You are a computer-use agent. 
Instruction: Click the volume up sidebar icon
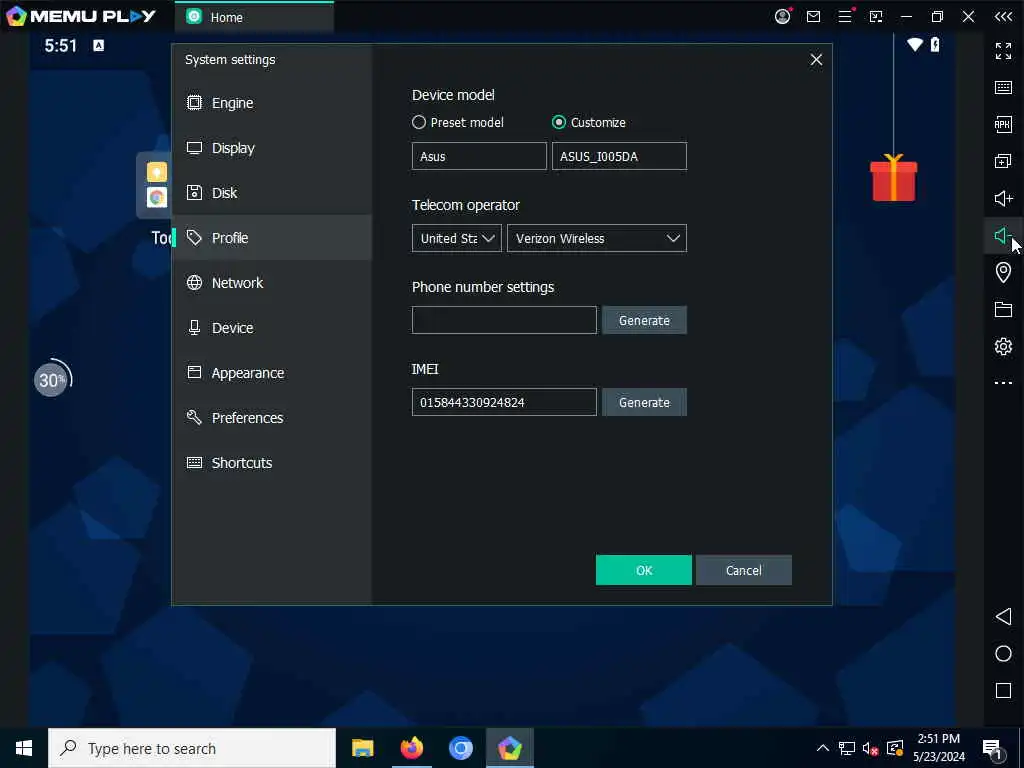click(1003, 199)
